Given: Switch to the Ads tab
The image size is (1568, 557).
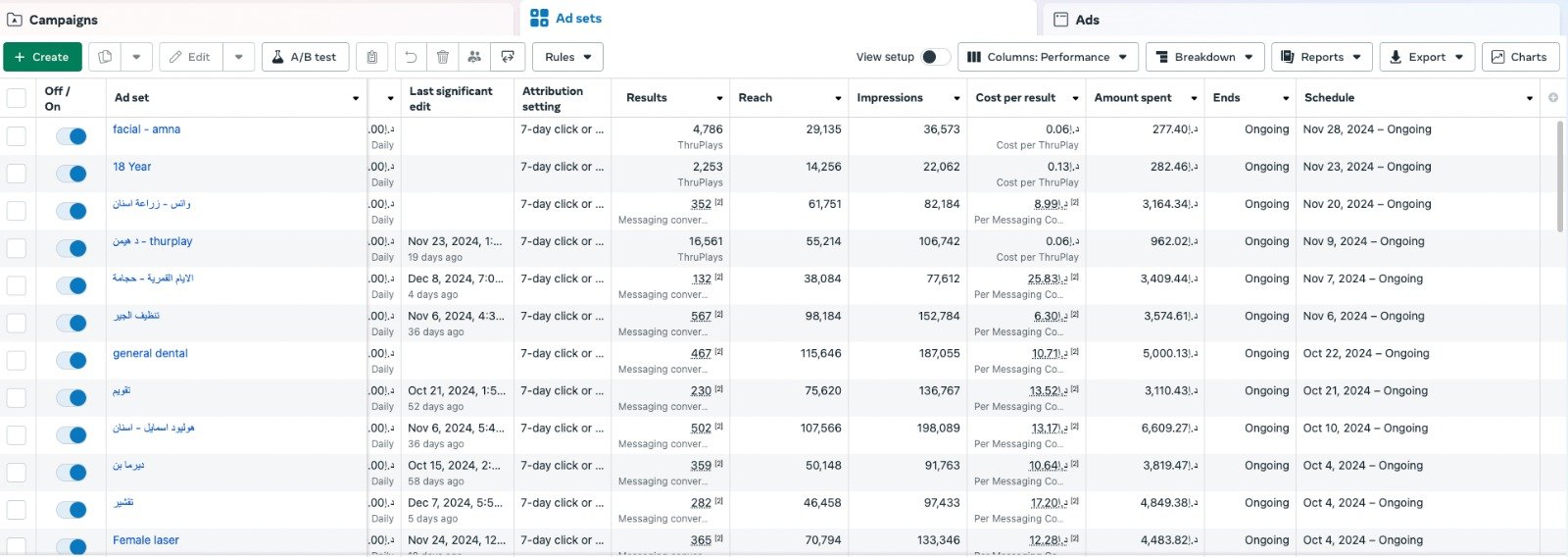Looking at the screenshot, I should pos(1087,20).
